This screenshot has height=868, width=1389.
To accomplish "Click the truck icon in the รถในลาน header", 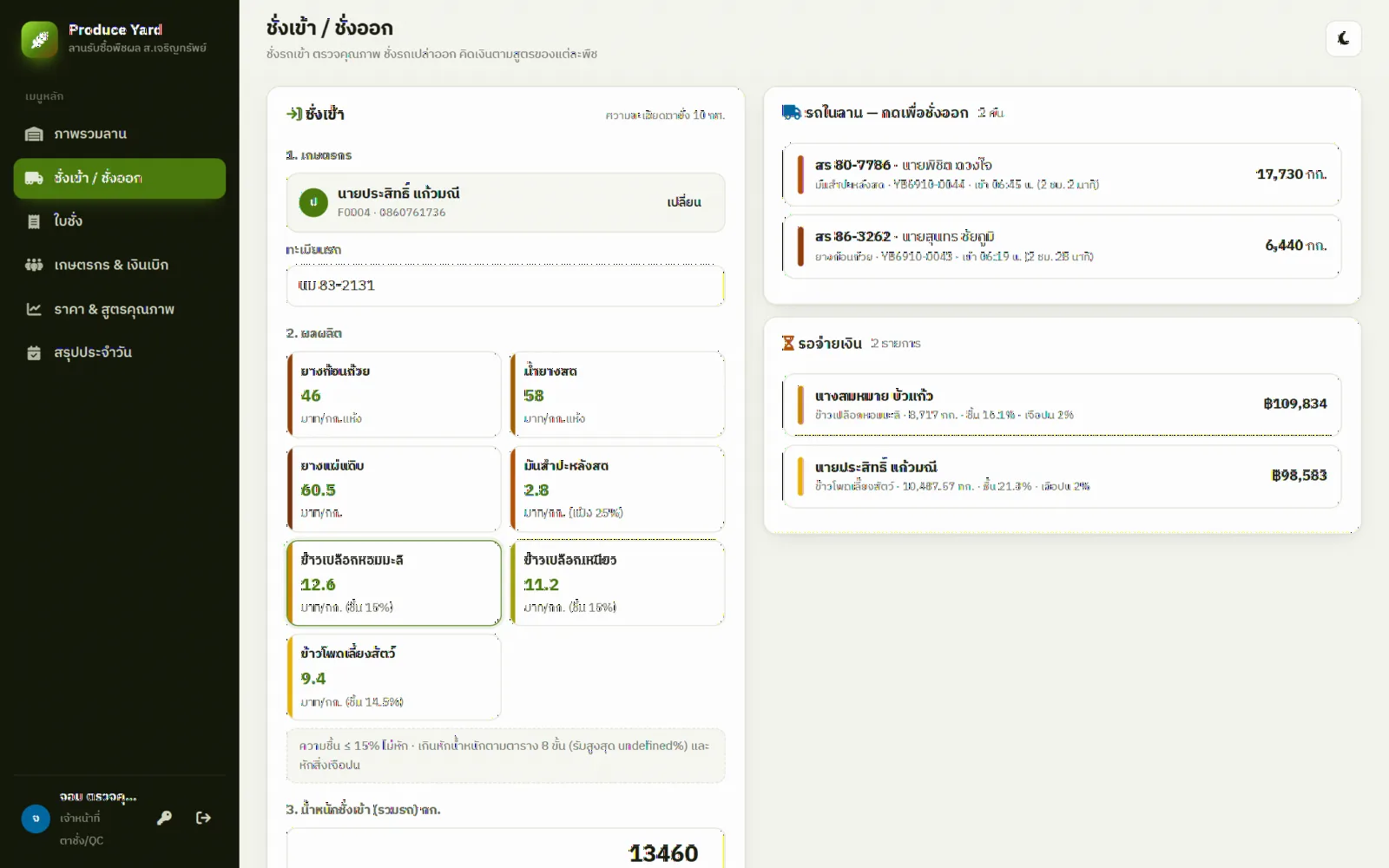I will 791,112.
